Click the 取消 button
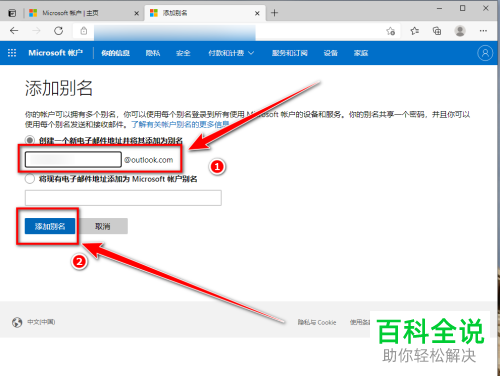 coord(103,226)
